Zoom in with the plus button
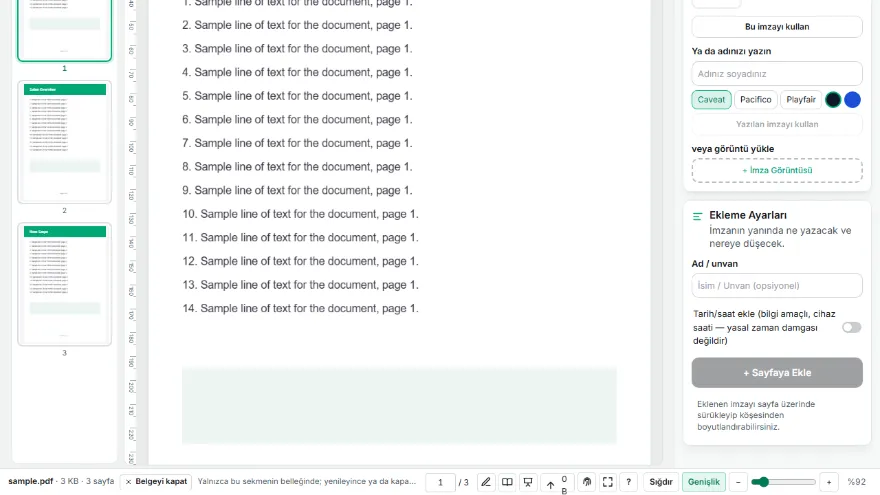The height and width of the screenshot is (495, 880). (x=829, y=482)
